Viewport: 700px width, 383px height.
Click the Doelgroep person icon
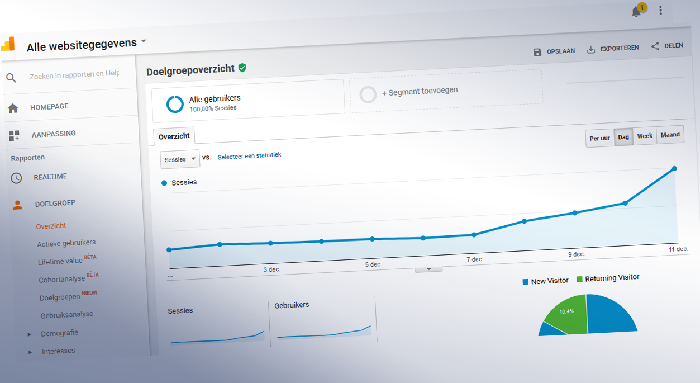(17, 205)
